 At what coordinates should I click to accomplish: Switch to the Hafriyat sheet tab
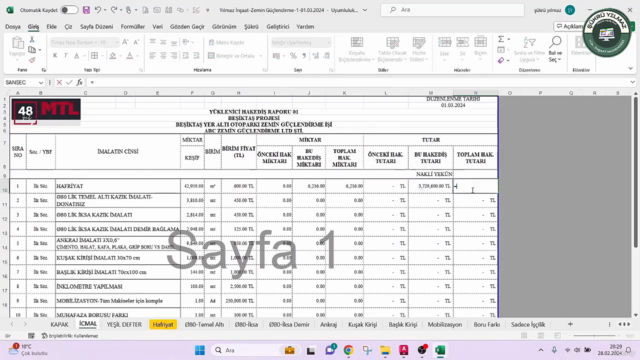click(163, 324)
